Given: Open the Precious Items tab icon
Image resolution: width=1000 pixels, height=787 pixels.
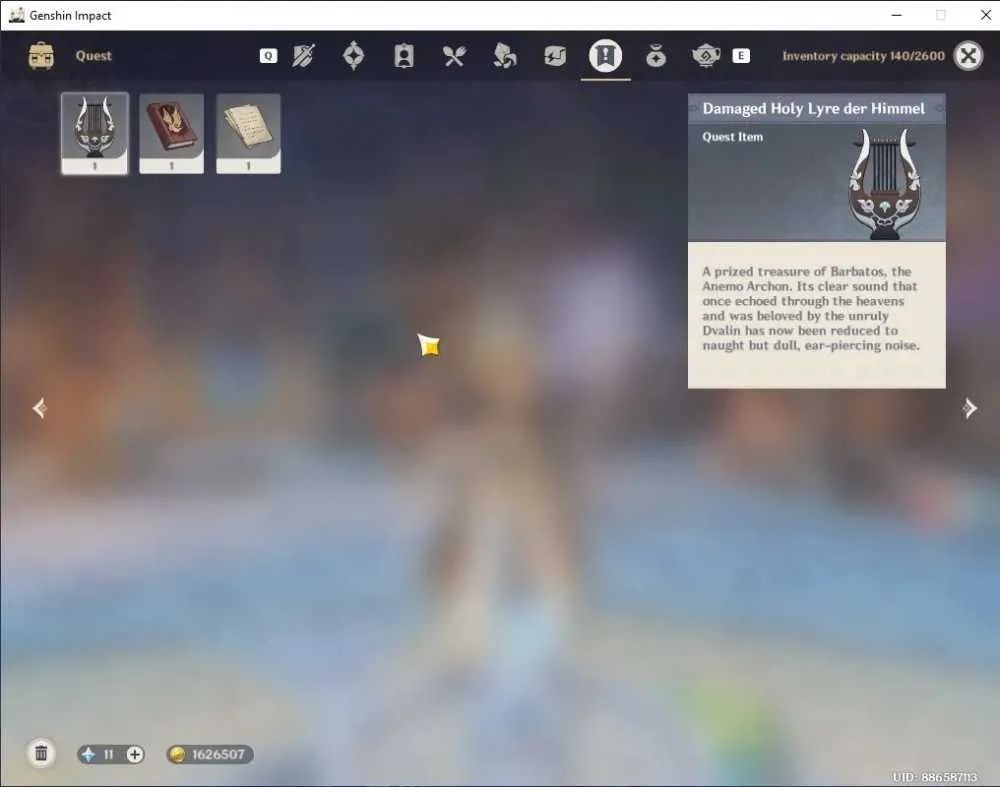Looking at the screenshot, I should click(656, 56).
